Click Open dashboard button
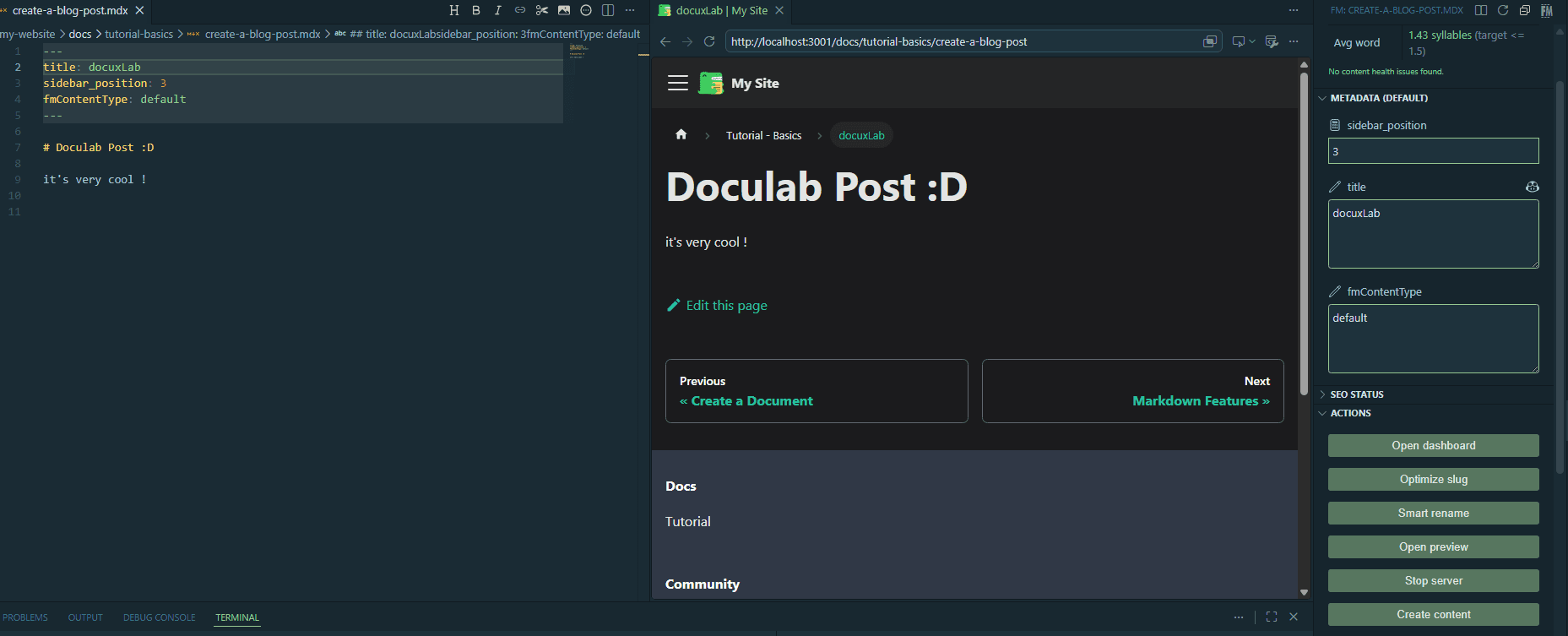 tap(1434, 445)
